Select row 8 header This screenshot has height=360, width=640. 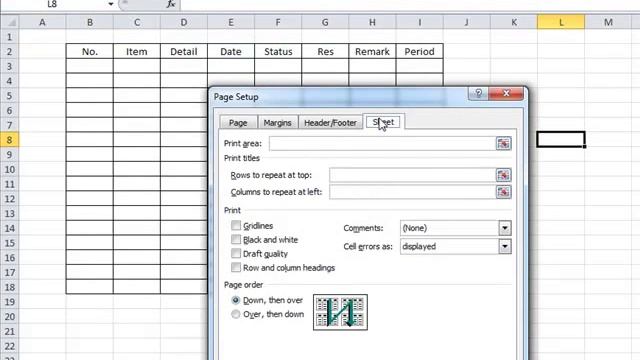9,140
